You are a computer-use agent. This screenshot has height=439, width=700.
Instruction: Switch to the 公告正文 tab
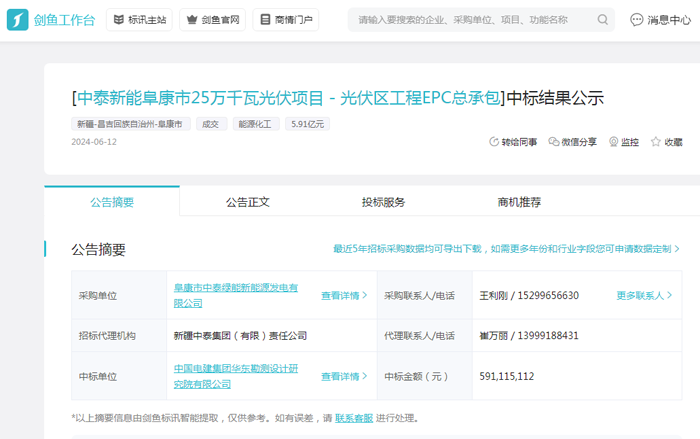click(x=248, y=202)
